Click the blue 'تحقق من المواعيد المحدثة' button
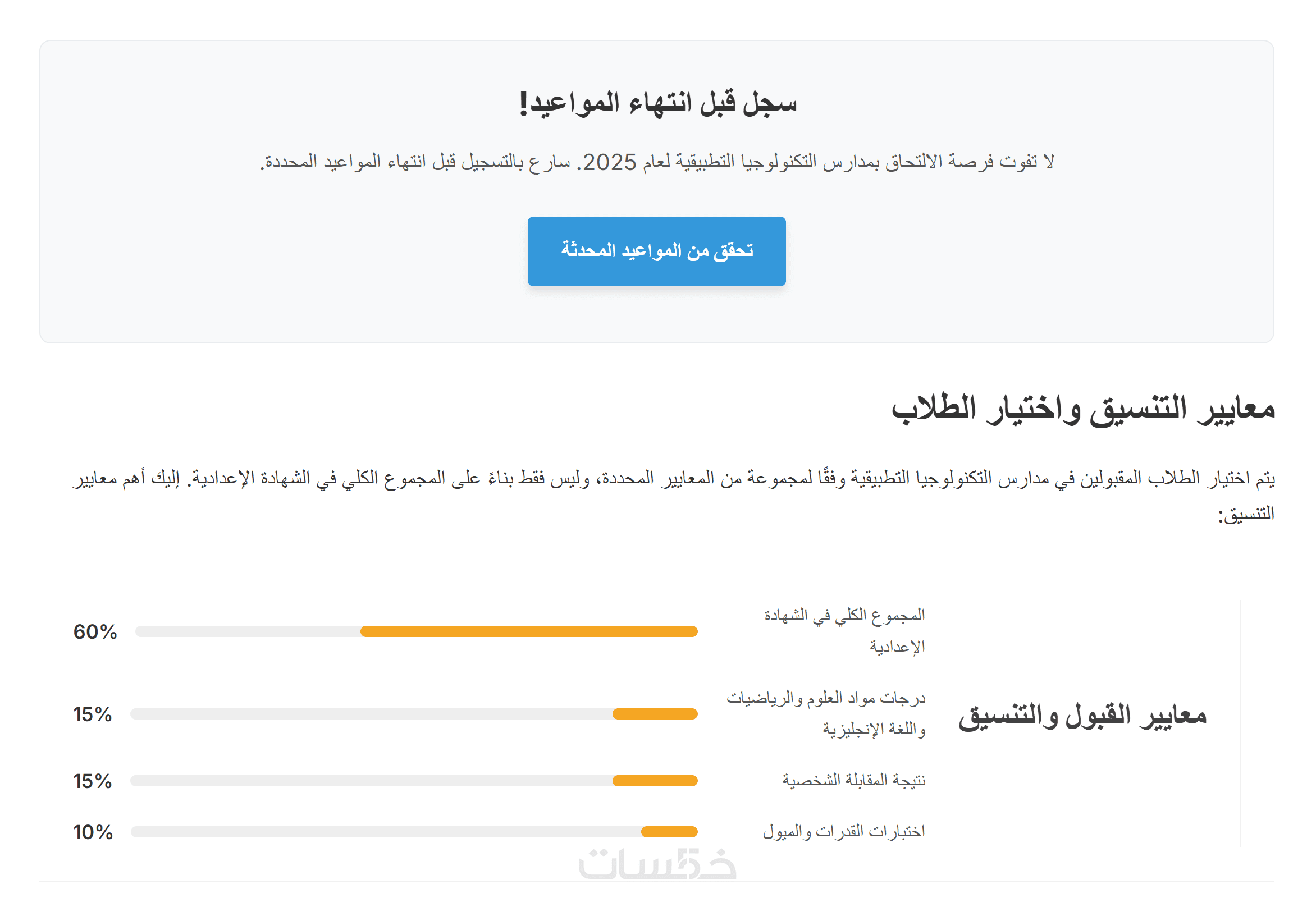1316x898 pixels. (x=656, y=251)
